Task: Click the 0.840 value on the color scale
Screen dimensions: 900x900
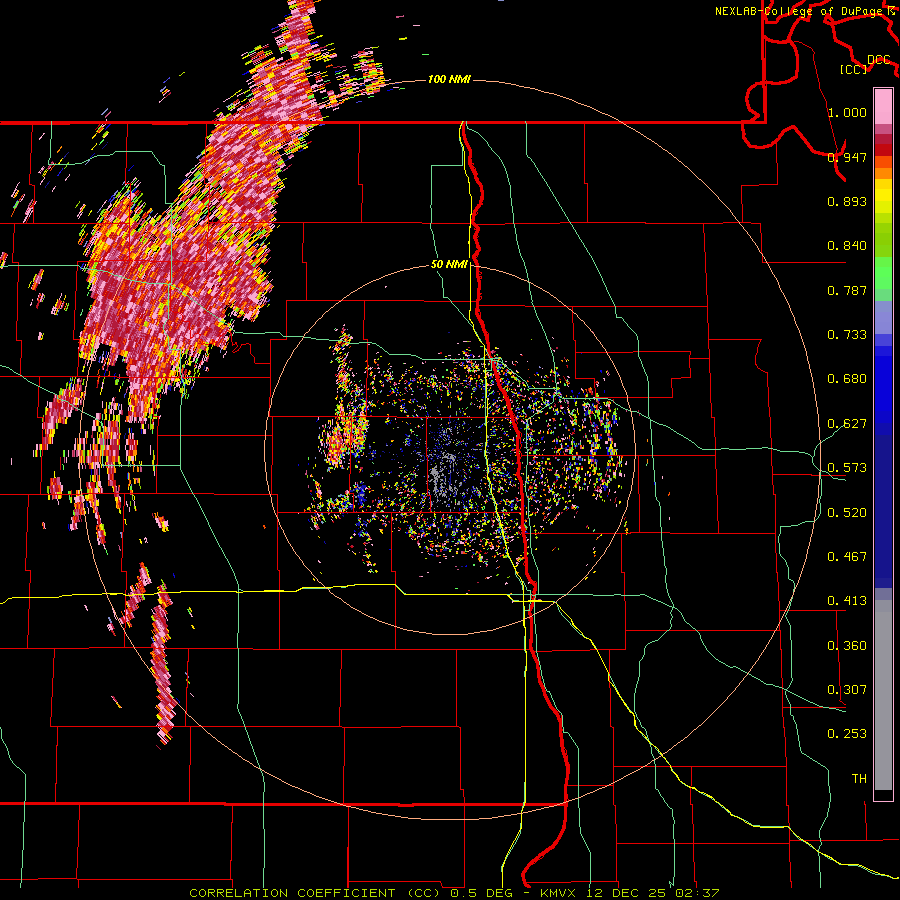Action: click(x=847, y=246)
